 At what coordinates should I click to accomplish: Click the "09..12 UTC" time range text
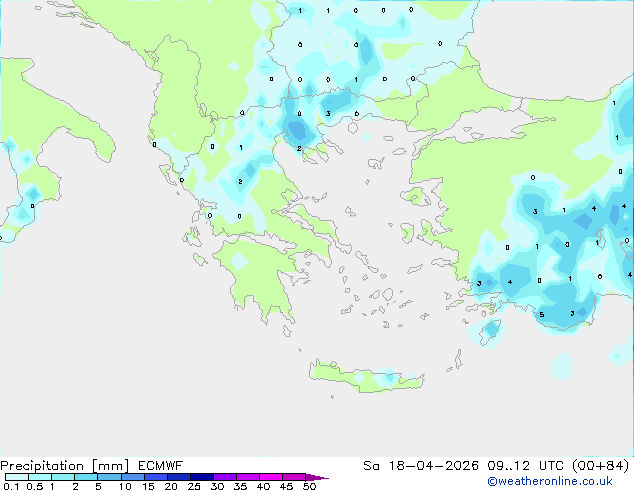click(526, 466)
